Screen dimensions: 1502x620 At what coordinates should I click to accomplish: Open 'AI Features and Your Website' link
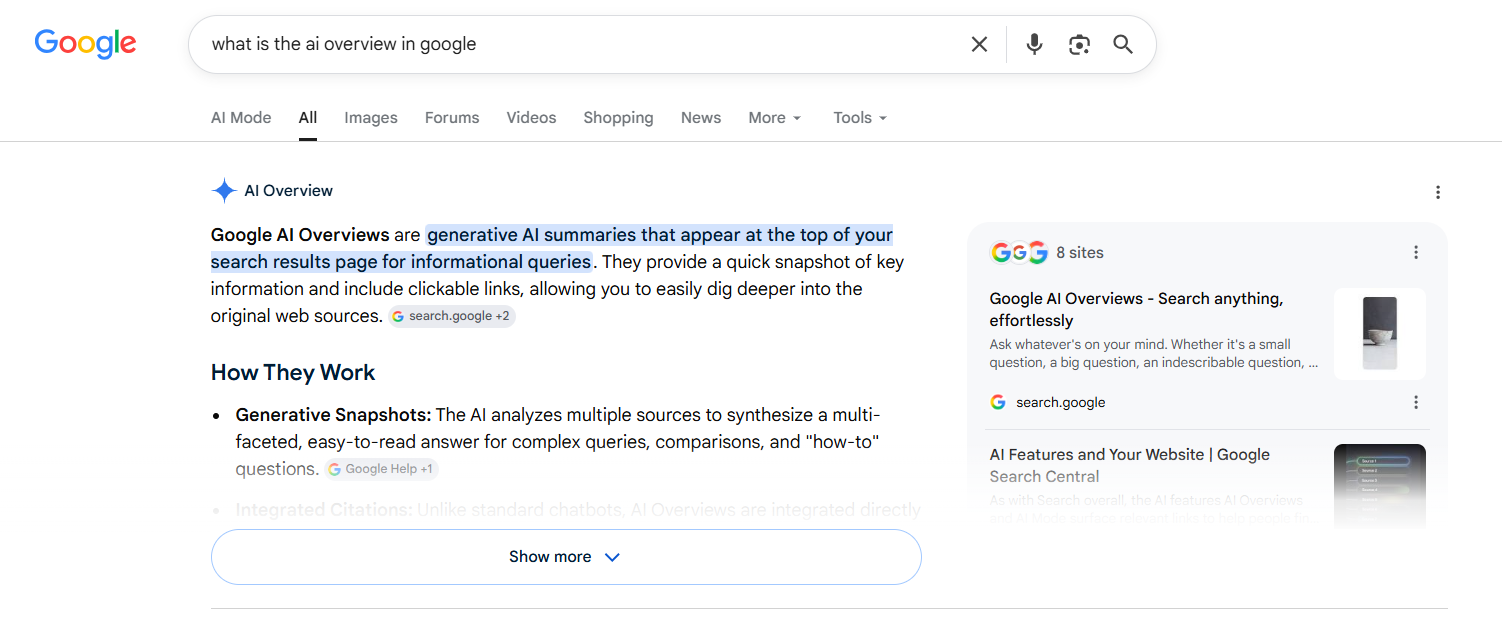pyautogui.click(x=1129, y=465)
